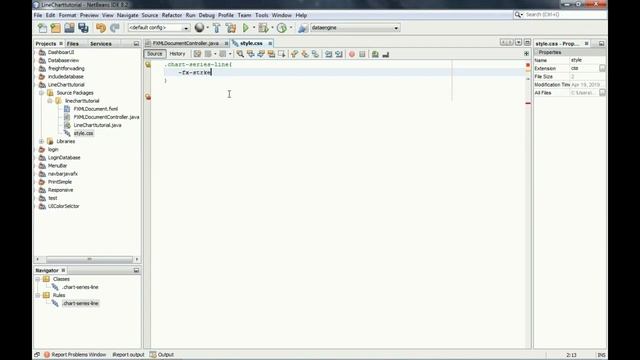640x360 pixels.
Task: Toggle Bookmark in the editor toolbar
Action: coord(315,54)
